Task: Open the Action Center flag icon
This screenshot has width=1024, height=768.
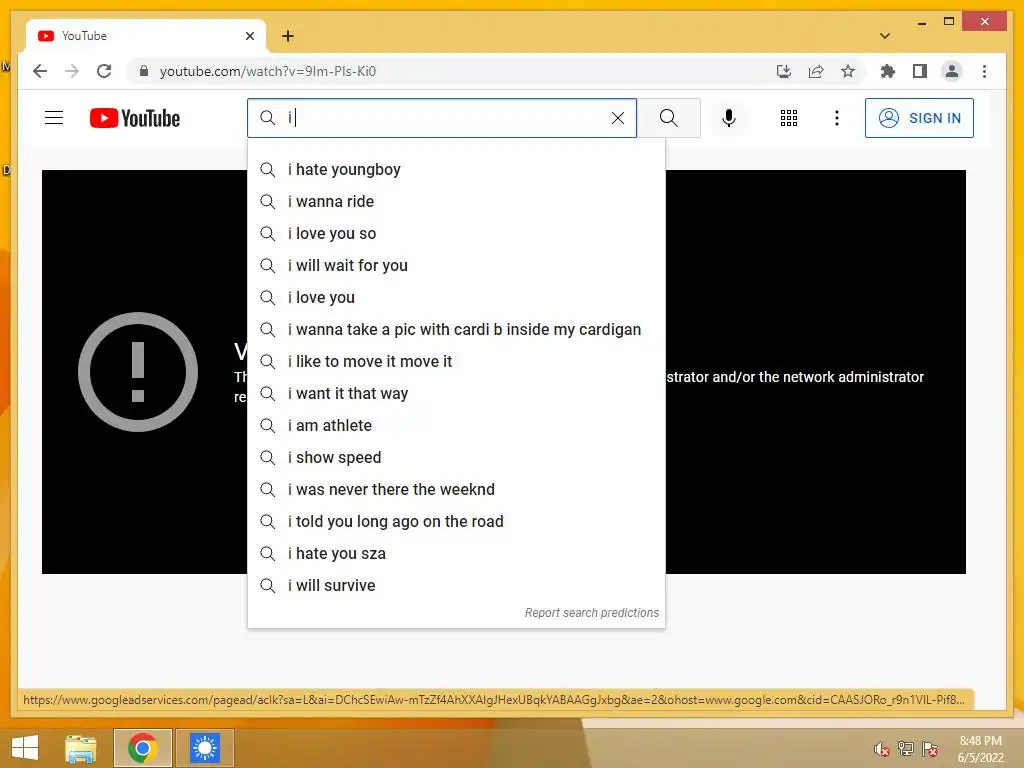Action: [930, 749]
